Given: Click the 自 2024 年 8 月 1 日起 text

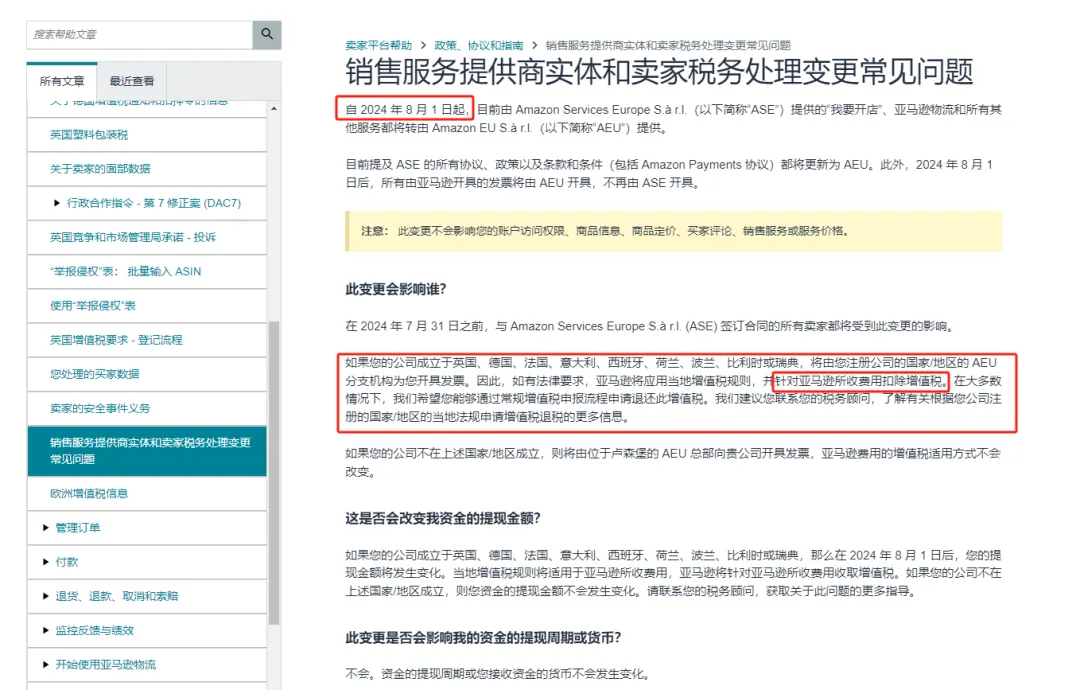Looking at the screenshot, I should click(x=407, y=109).
